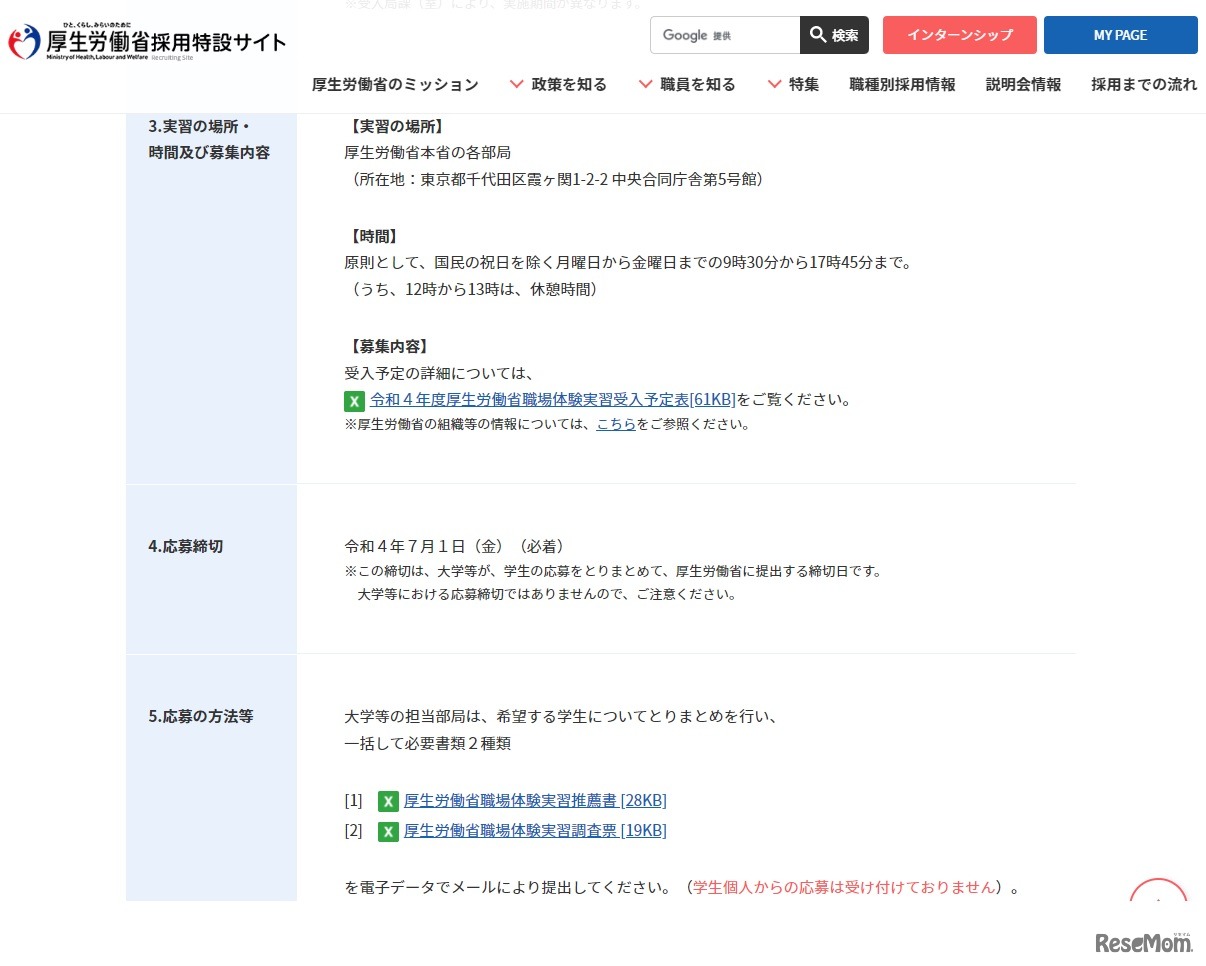Select the 【時間】 label
Image resolution: width=1206 pixels, height=966 pixels.
pos(374,236)
